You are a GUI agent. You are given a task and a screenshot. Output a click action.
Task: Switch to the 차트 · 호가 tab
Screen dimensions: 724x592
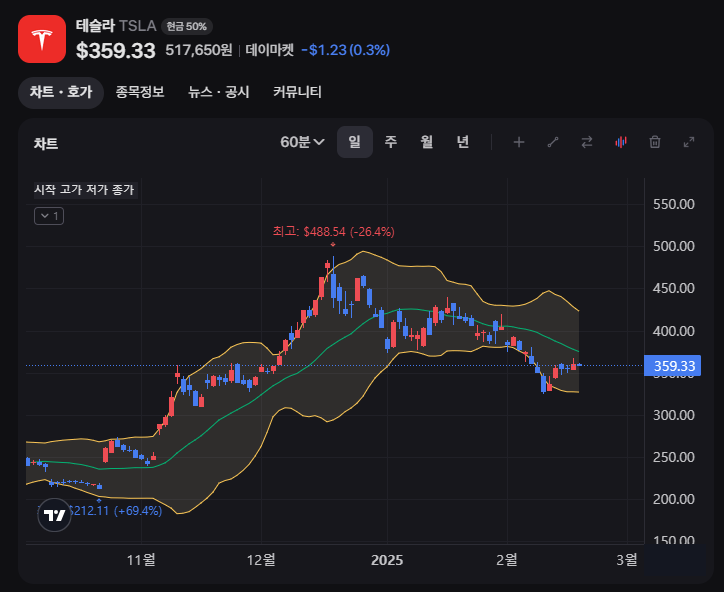click(61, 92)
